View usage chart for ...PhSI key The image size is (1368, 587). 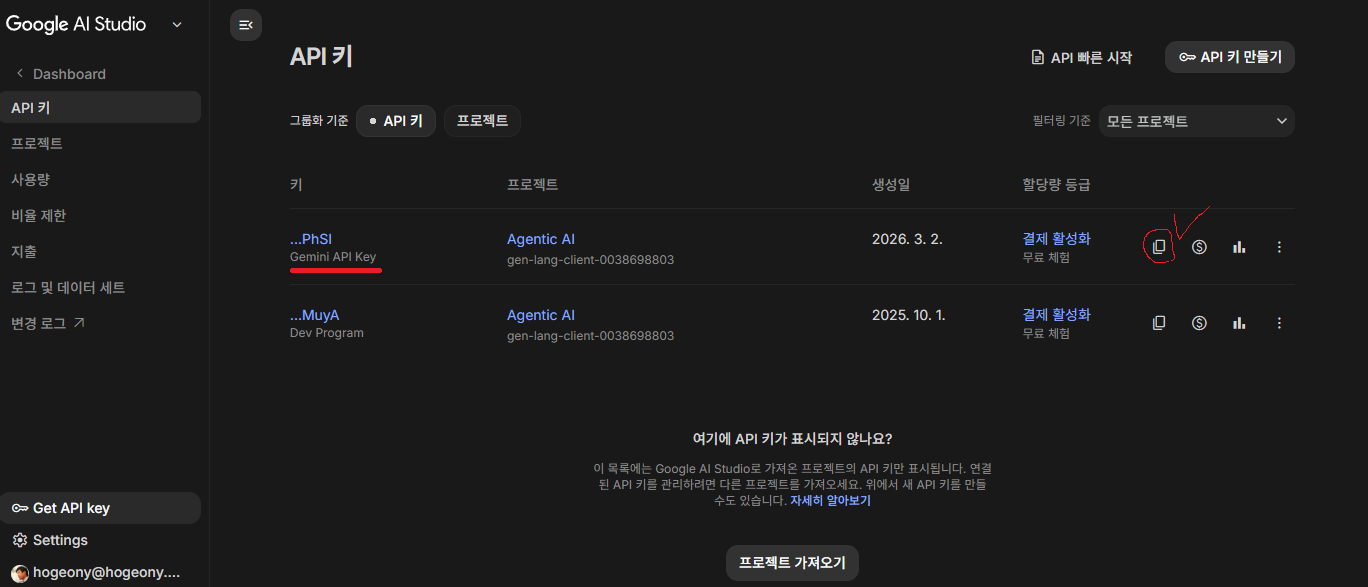pos(1239,247)
